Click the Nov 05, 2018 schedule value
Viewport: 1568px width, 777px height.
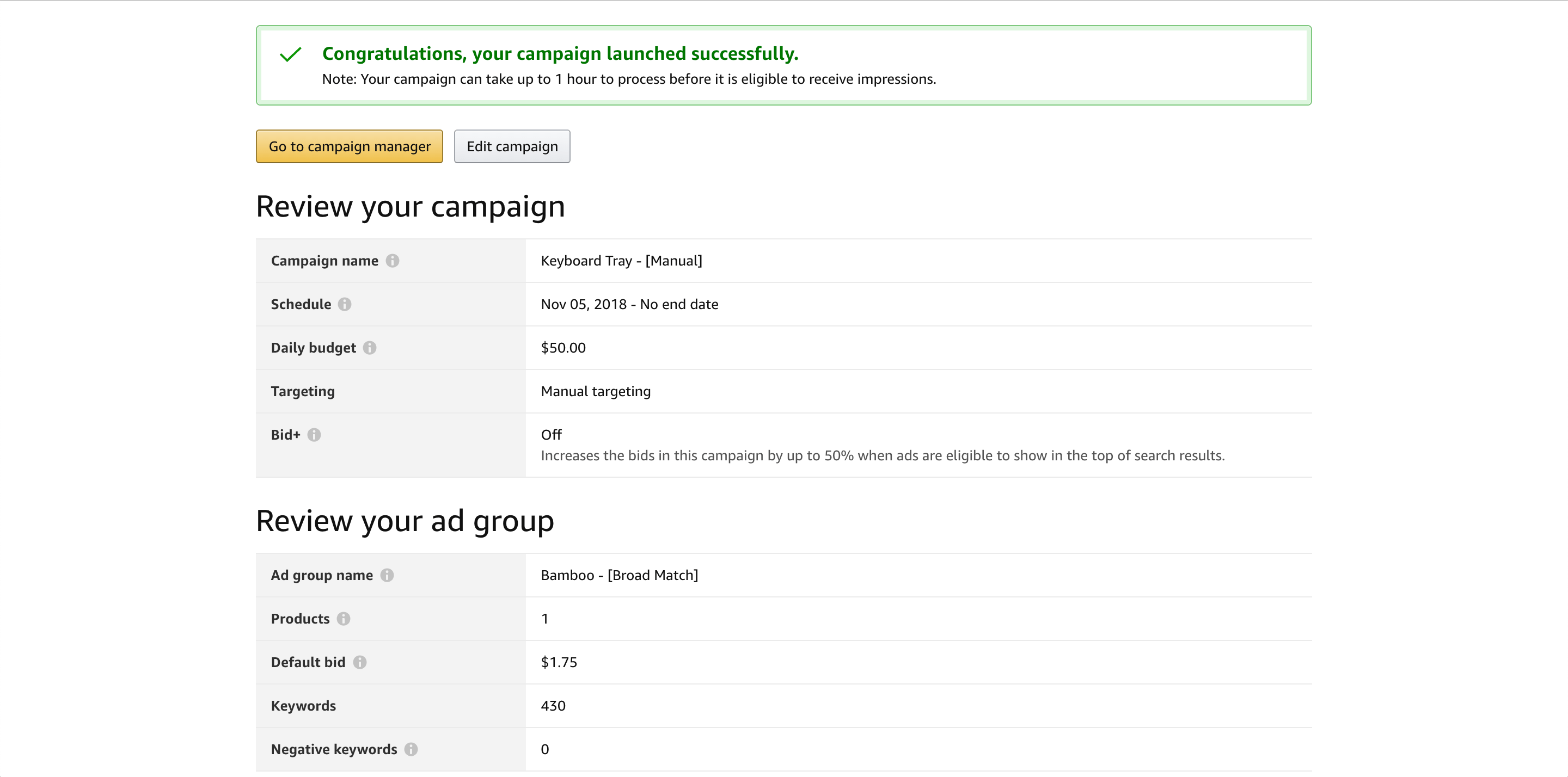coord(629,304)
